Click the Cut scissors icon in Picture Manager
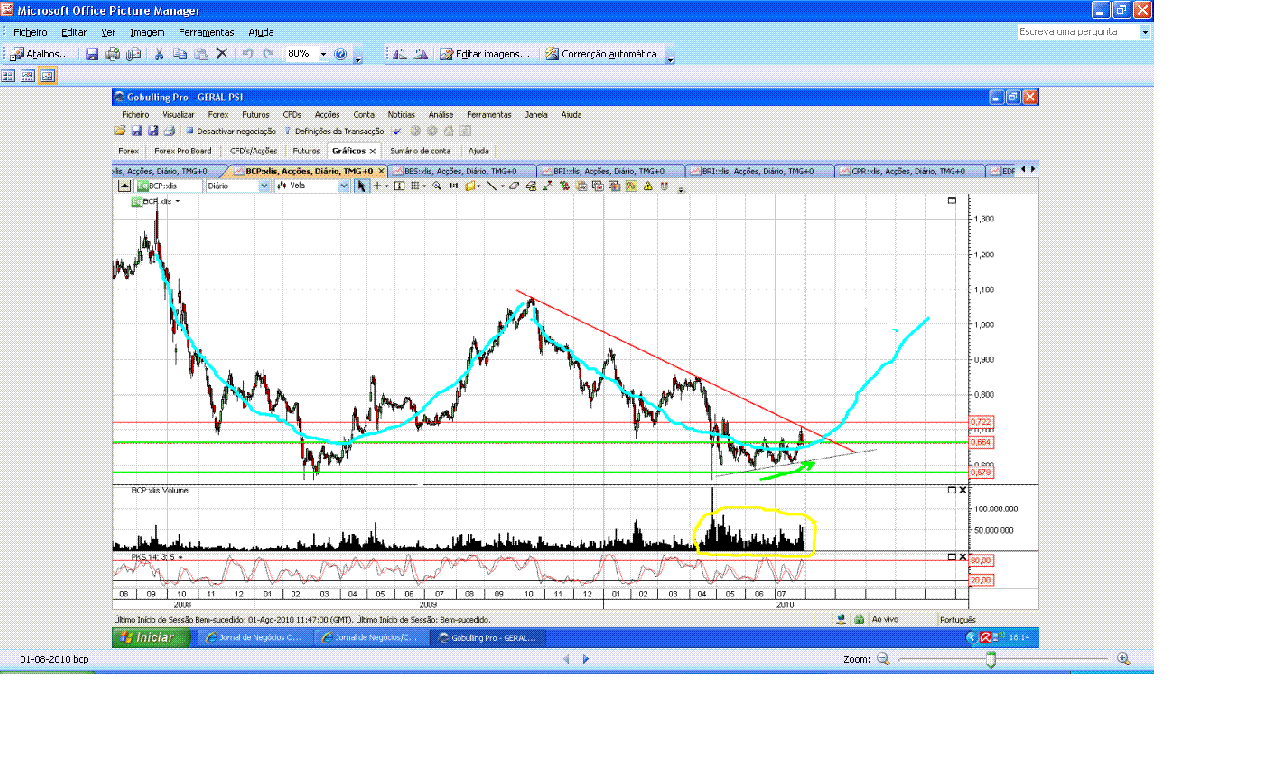 tap(158, 54)
